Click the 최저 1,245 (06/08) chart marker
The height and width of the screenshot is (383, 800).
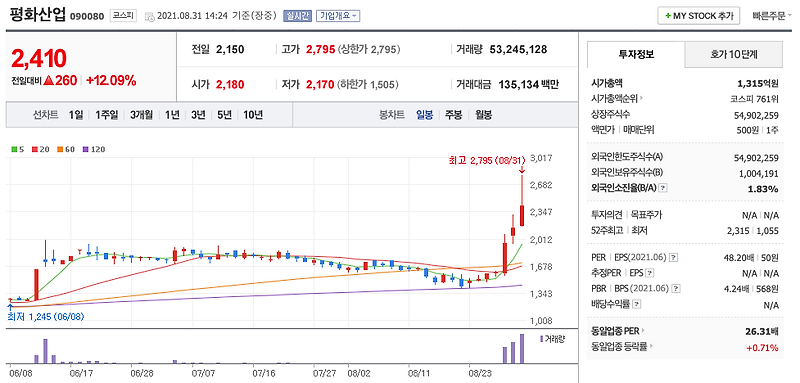point(46,317)
